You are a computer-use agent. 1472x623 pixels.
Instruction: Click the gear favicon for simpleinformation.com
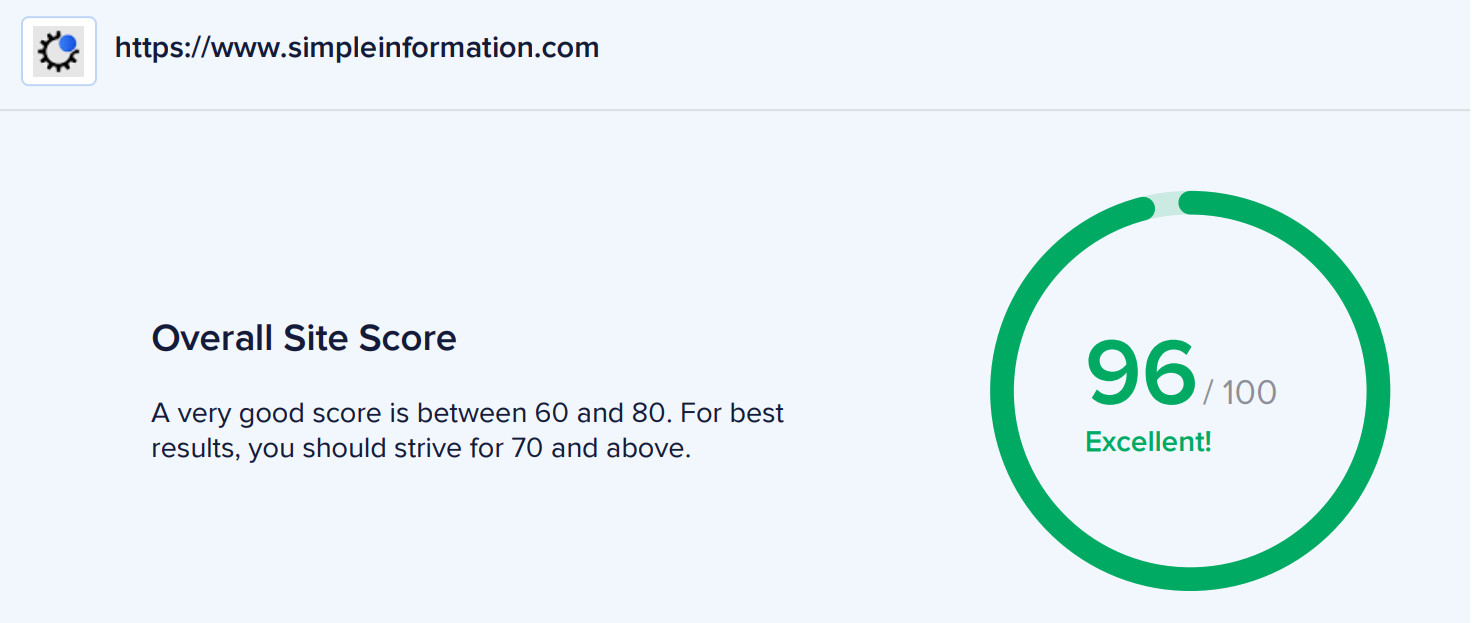point(58,51)
